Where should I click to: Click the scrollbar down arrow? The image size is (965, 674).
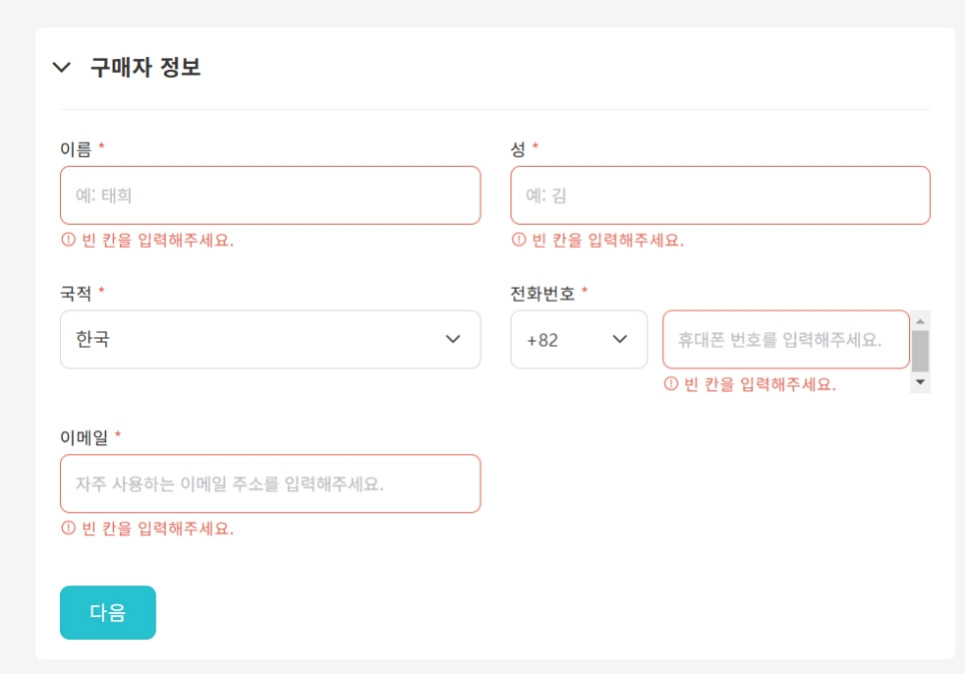click(920, 383)
